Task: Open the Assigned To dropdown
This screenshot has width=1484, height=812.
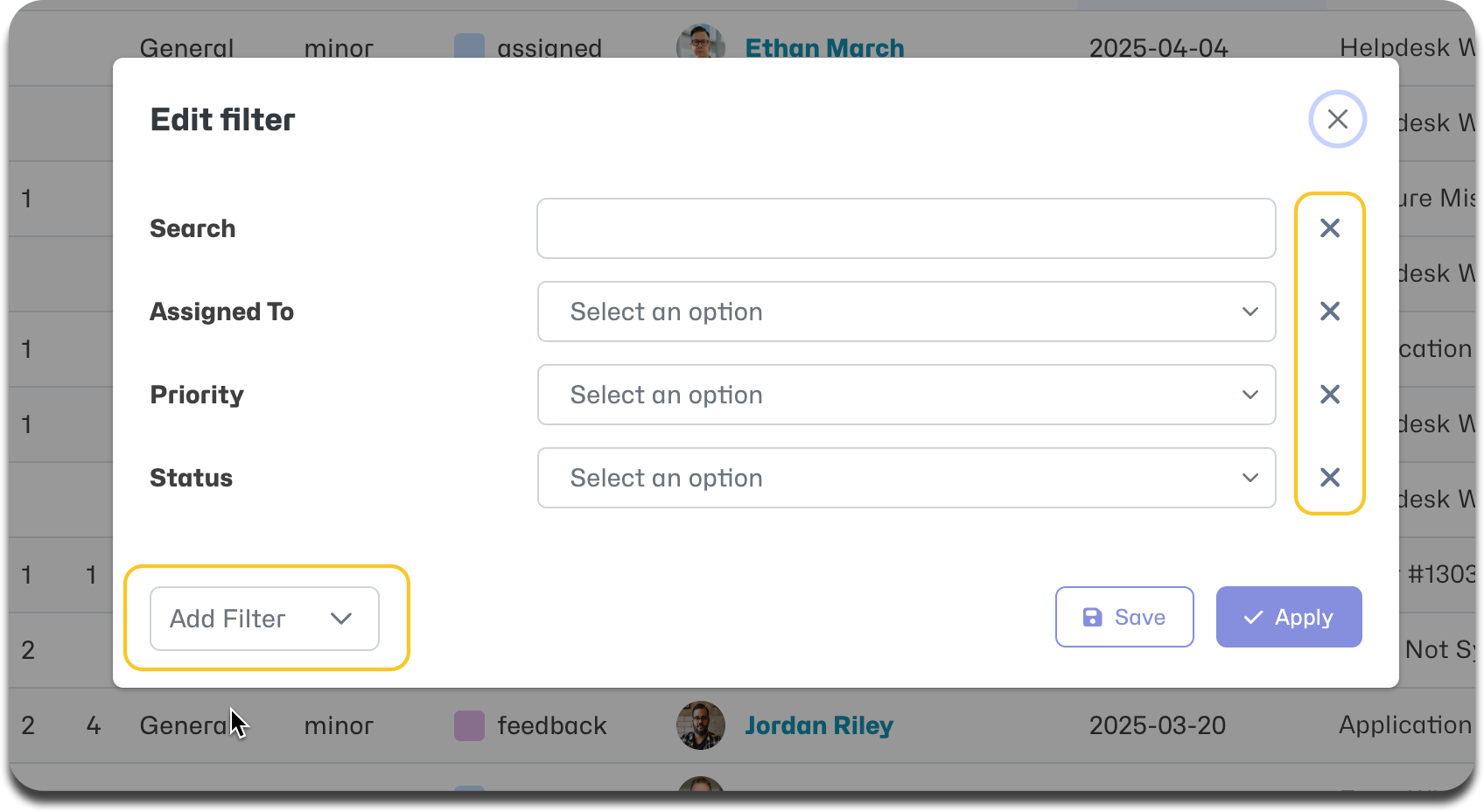Action: pos(906,311)
